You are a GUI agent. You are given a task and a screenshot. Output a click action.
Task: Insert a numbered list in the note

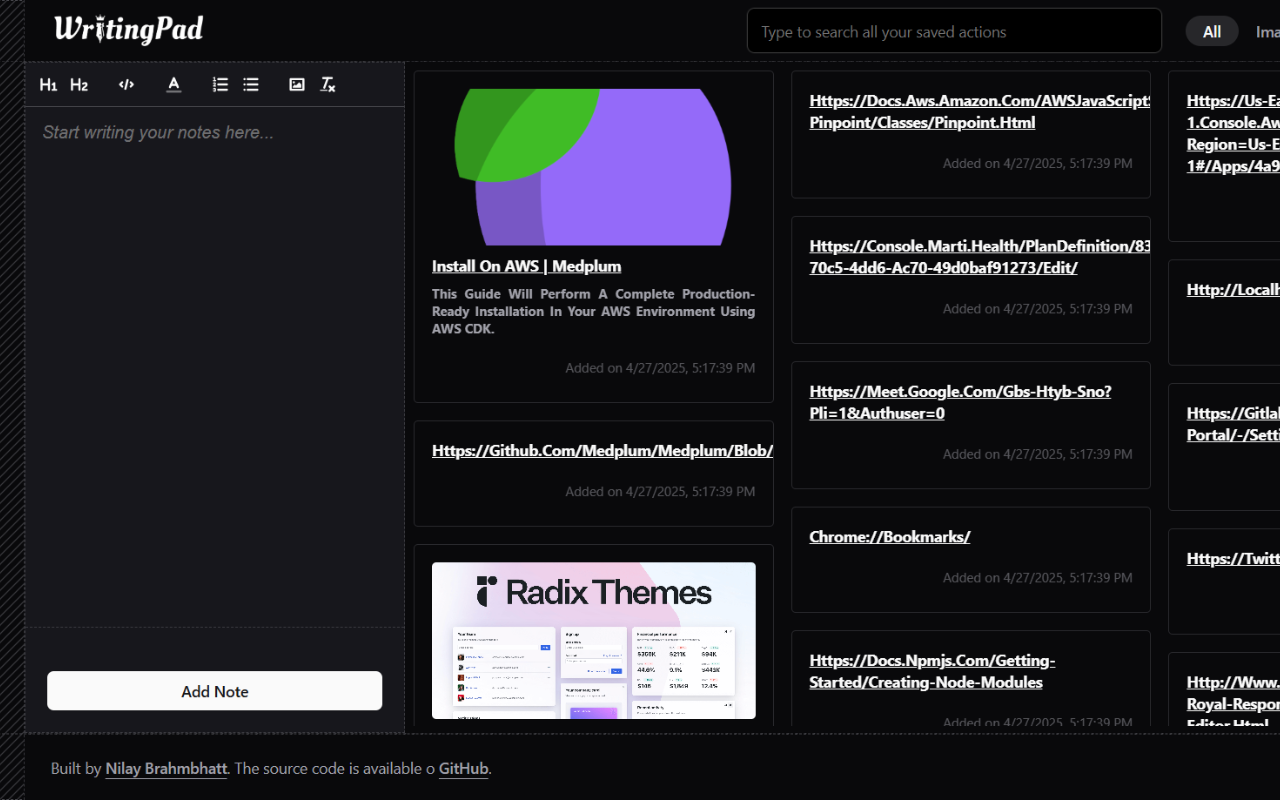pyautogui.click(x=221, y=85)
